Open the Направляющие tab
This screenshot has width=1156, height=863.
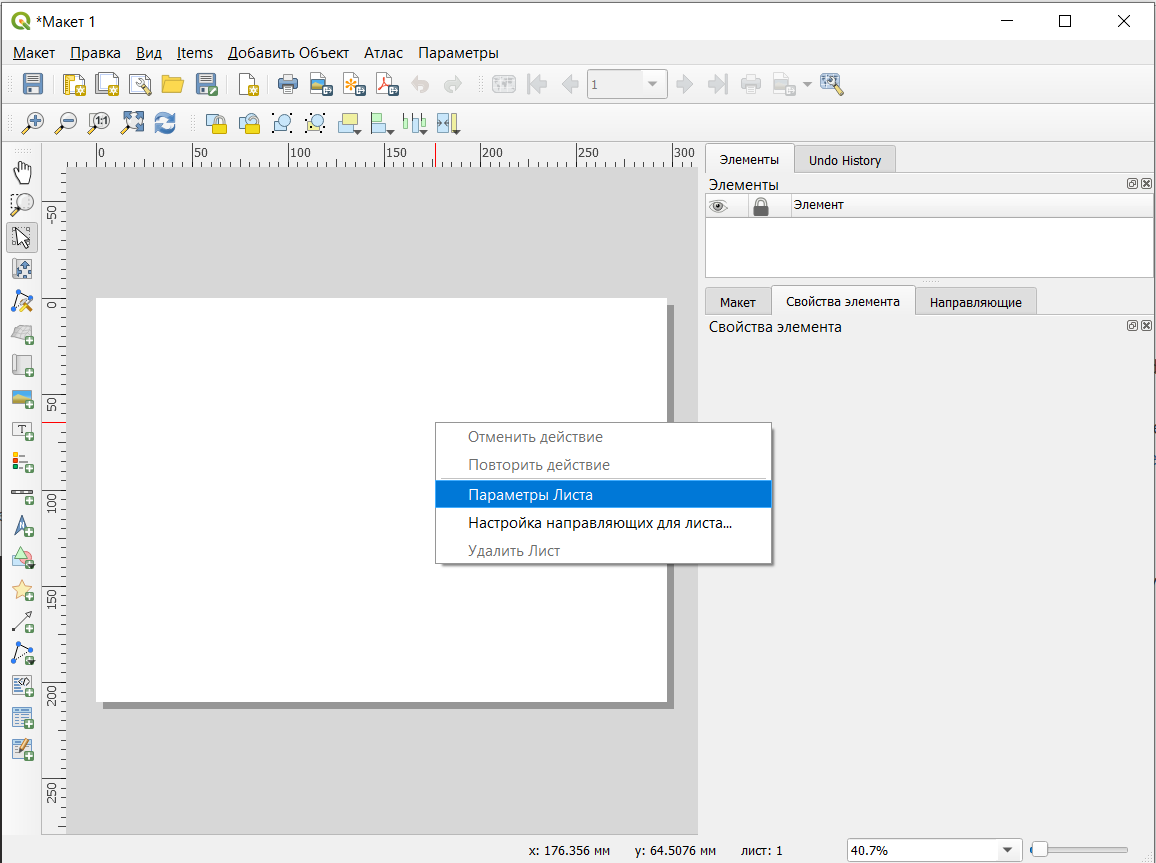coord(975,302)
